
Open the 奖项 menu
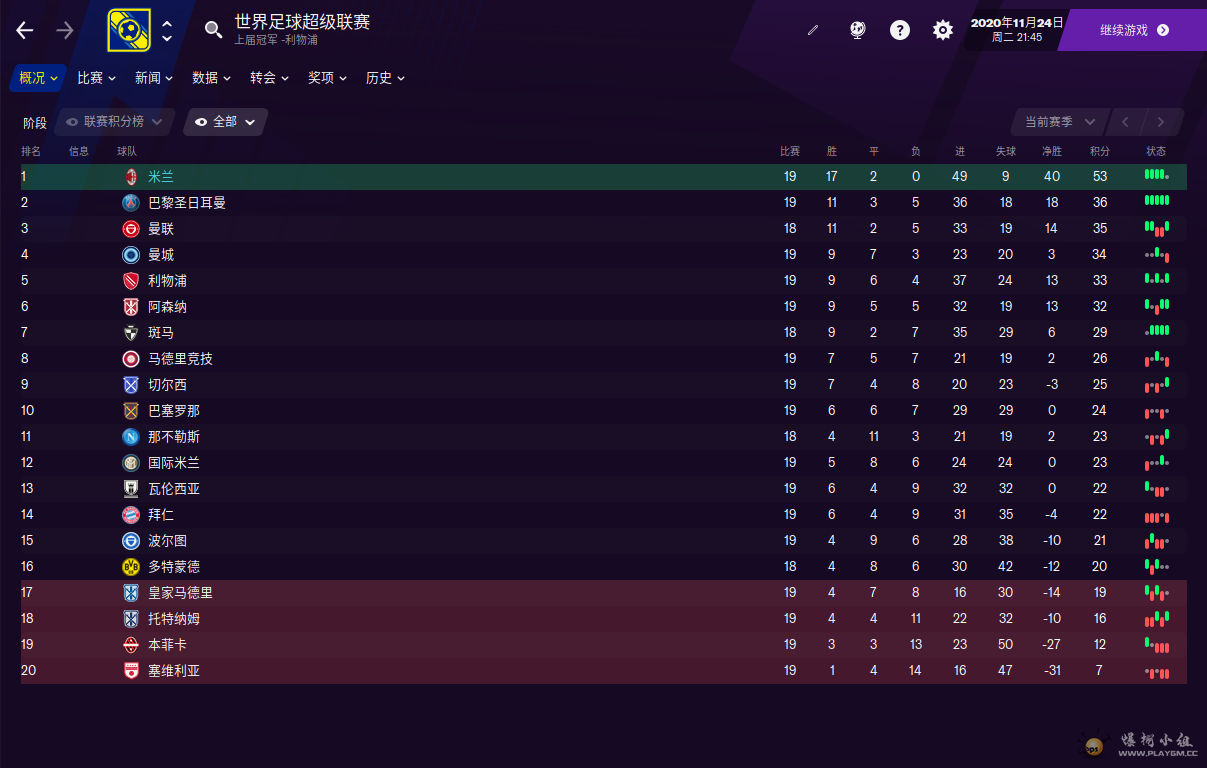[x=327, y=78]
